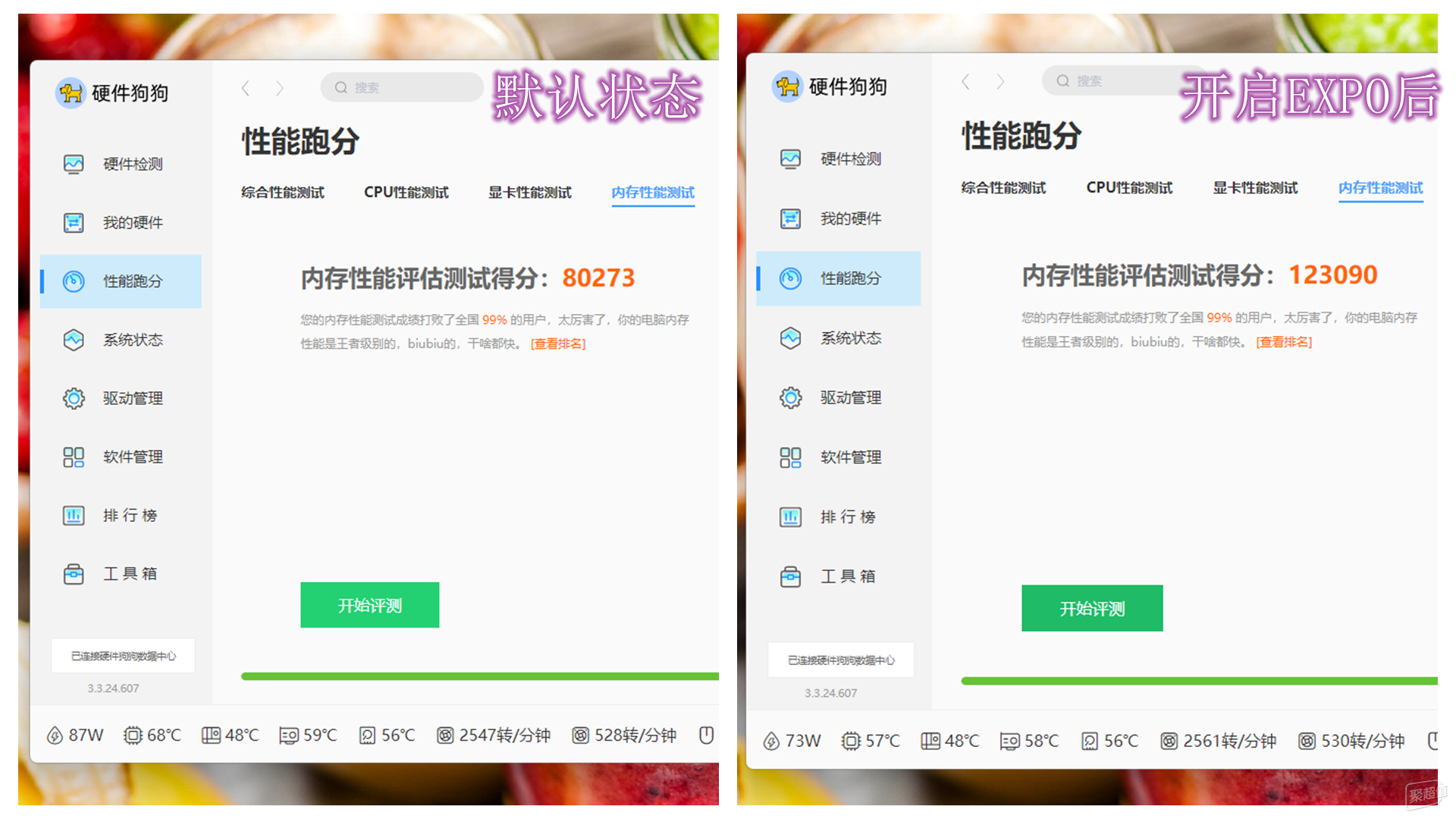The width and height of the screenshot is (1456, 819).
Task: Go forward using right window's forward arrow
Action: tap(1000, 82)
